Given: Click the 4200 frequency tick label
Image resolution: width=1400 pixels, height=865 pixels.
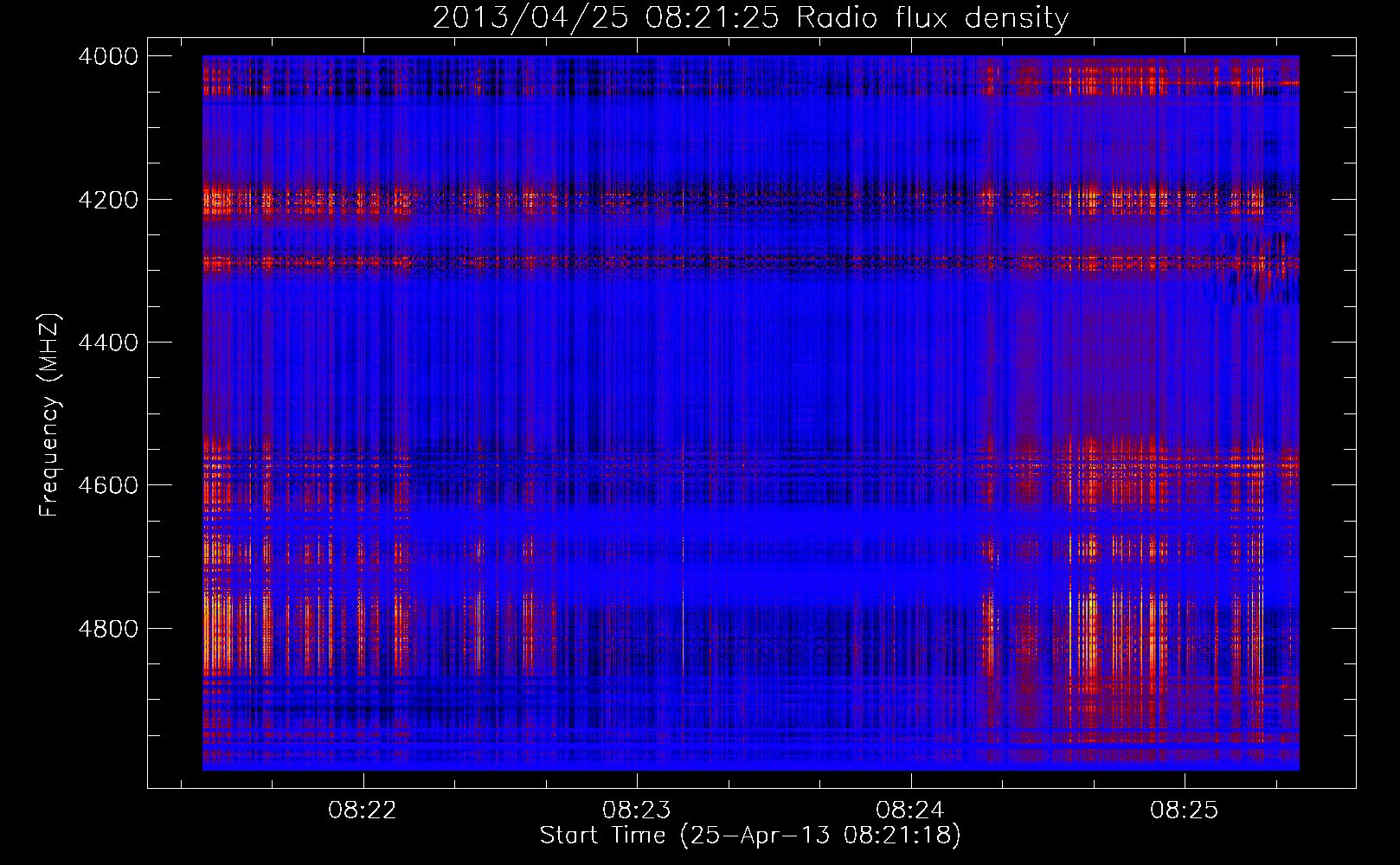Looking at the screenshot, I should tap(108, 200).
